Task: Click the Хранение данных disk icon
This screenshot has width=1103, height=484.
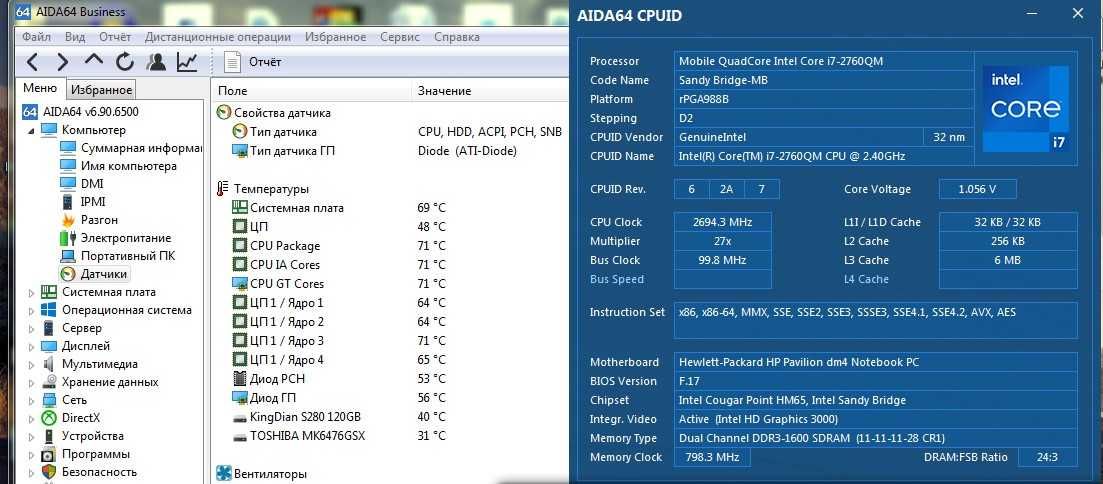Action: [49, 382]
